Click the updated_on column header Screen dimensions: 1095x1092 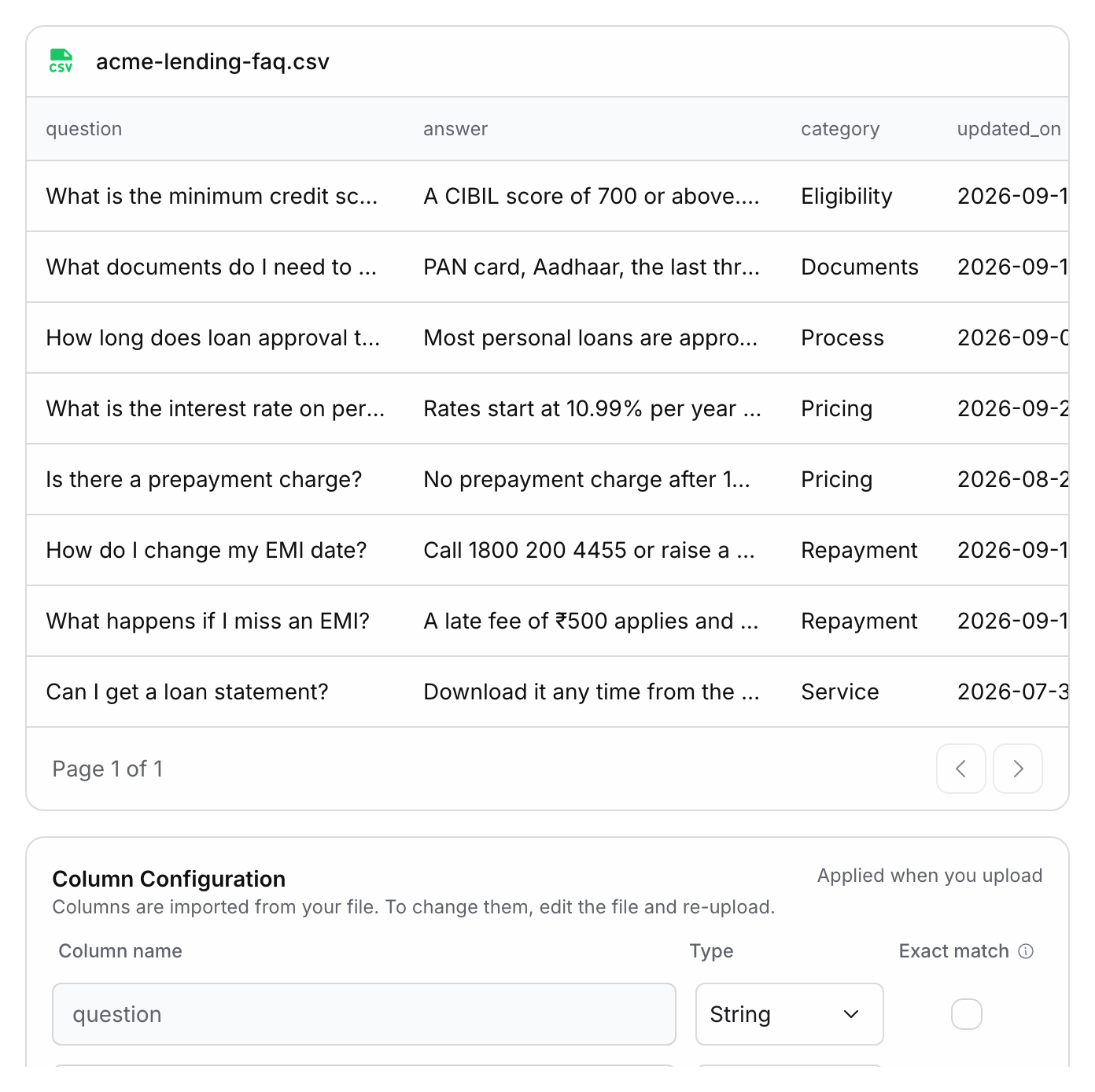[1009, 129]
